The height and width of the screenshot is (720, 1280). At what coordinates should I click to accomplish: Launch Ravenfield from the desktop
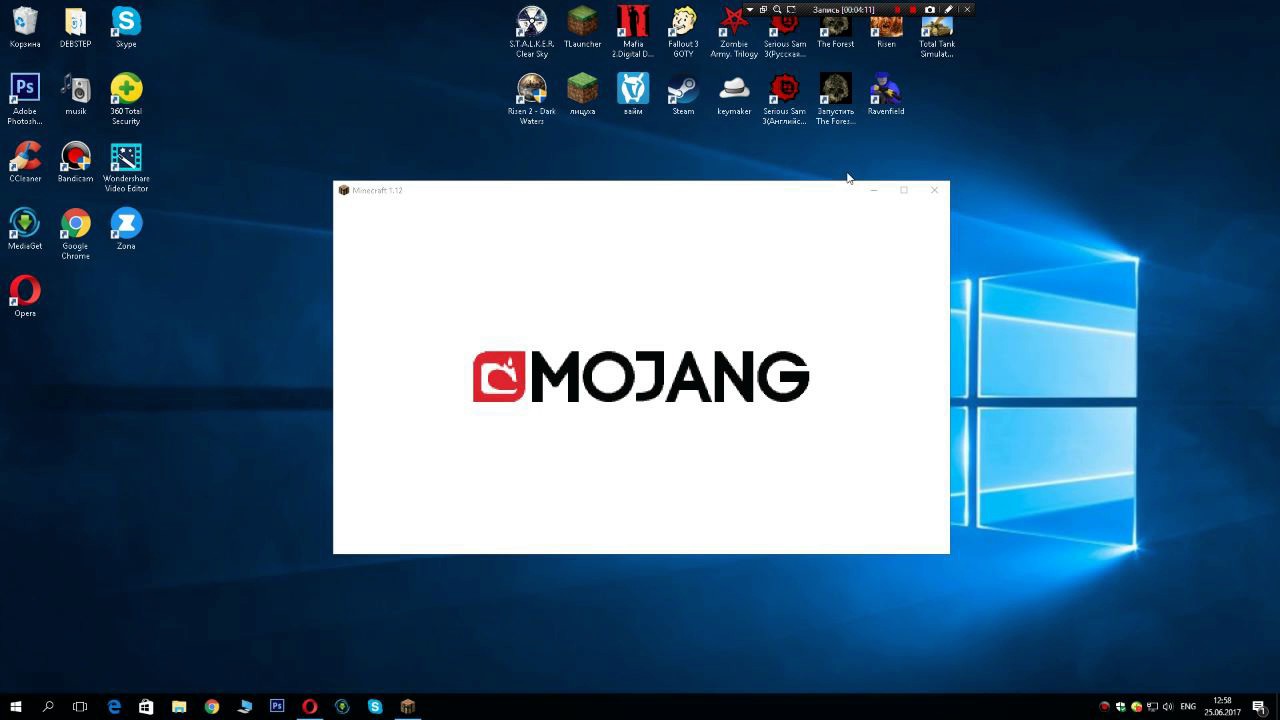(x=886, y=94)
